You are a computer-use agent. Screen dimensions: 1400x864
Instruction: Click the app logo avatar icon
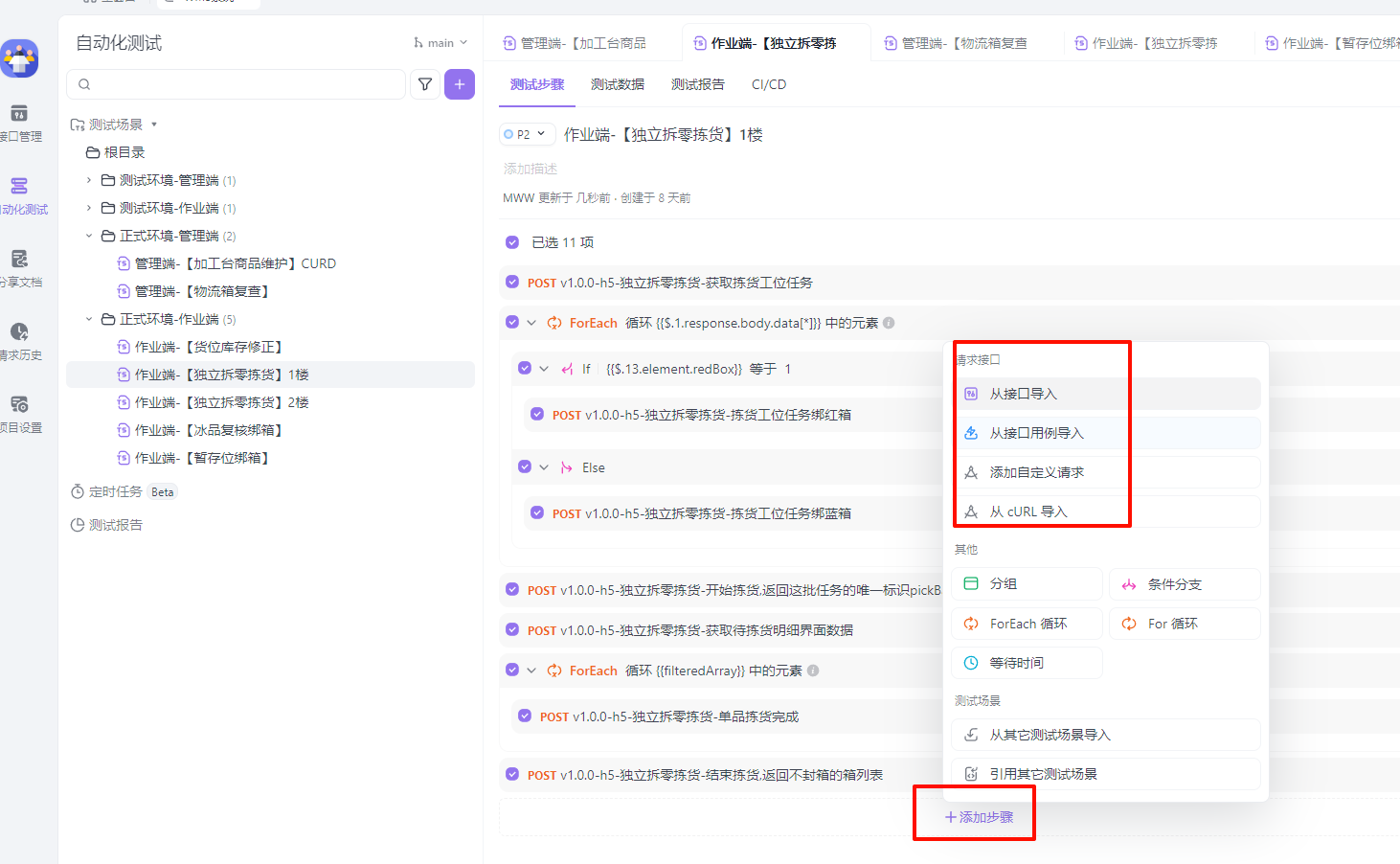pyautogui.click(x=19, y=58)
